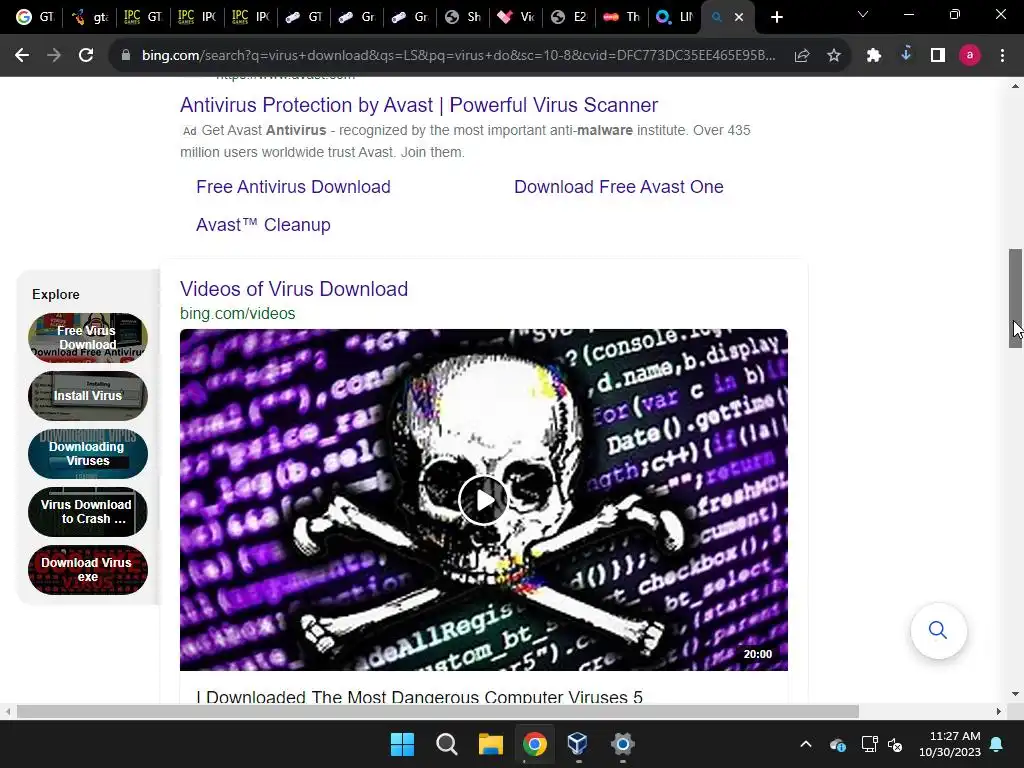This screenshot has height=768, width=1024.
Task: Click the browser forward arrow
Action: pos(54,56)
